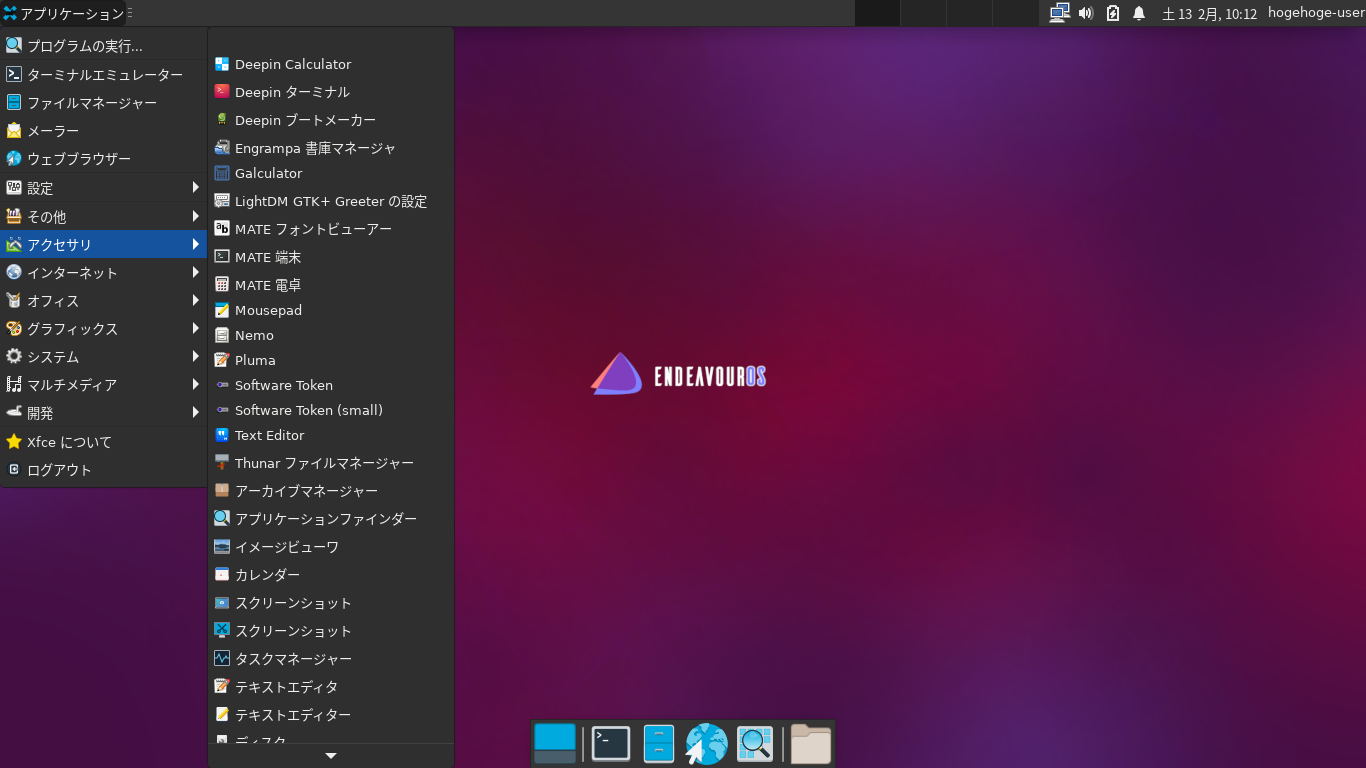Launch Deepin Calculator from the Accessories submenu
This screenshot has width=1366, height=768.
331,64
